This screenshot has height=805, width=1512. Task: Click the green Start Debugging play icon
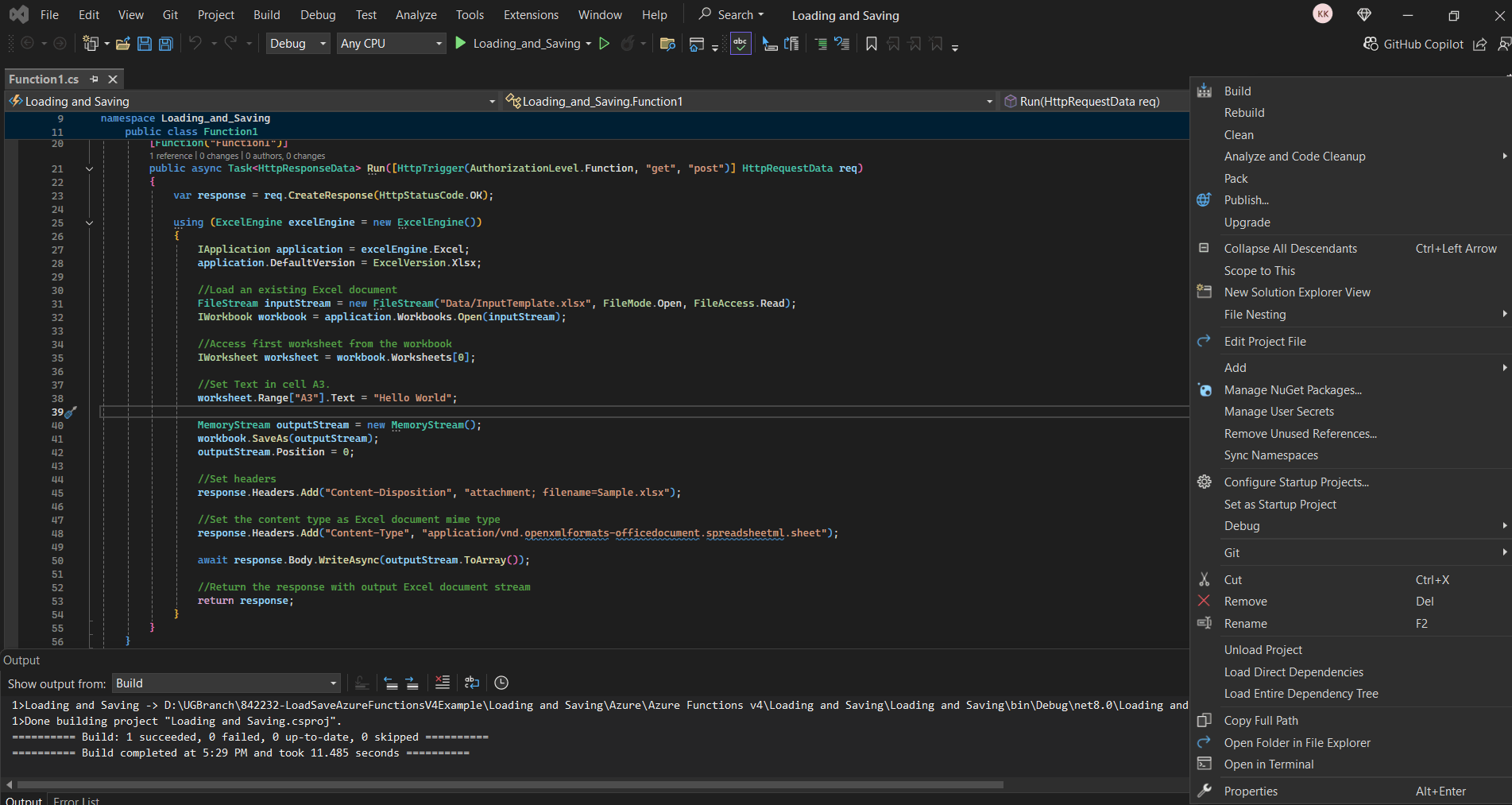click(461, 43)
